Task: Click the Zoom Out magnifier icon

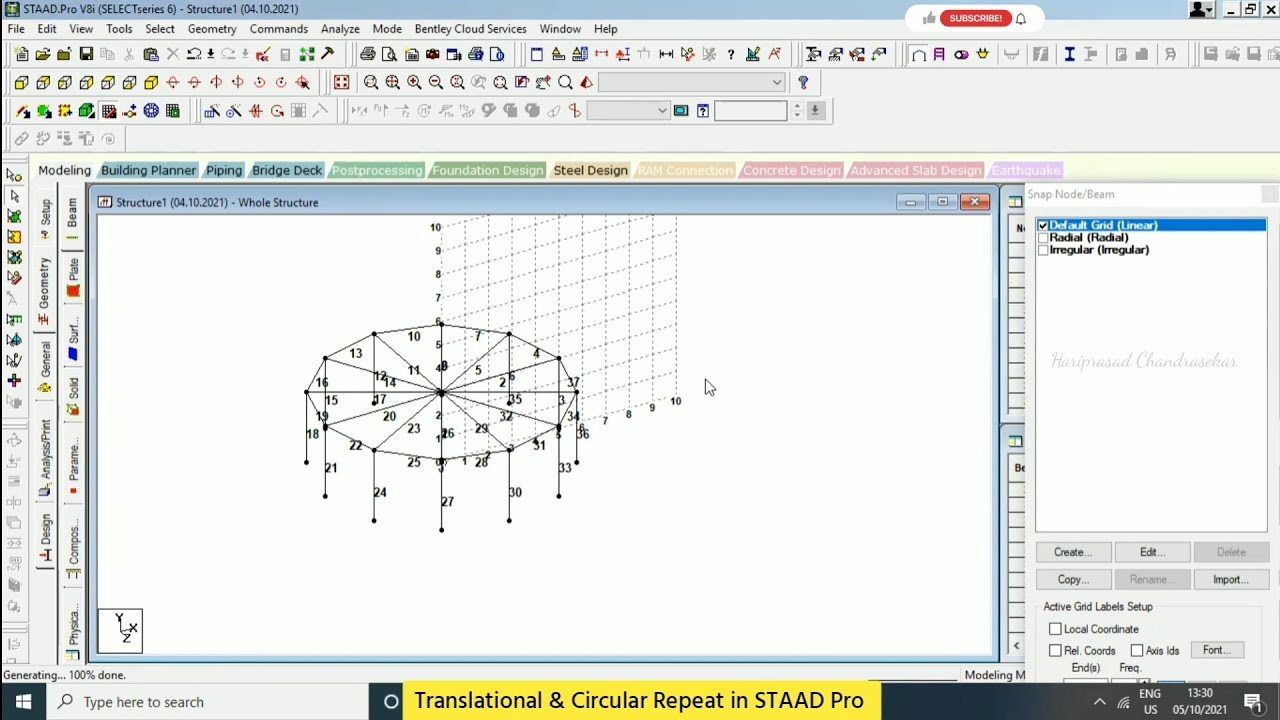Action: pyautogui.click(x=436, y=82)
